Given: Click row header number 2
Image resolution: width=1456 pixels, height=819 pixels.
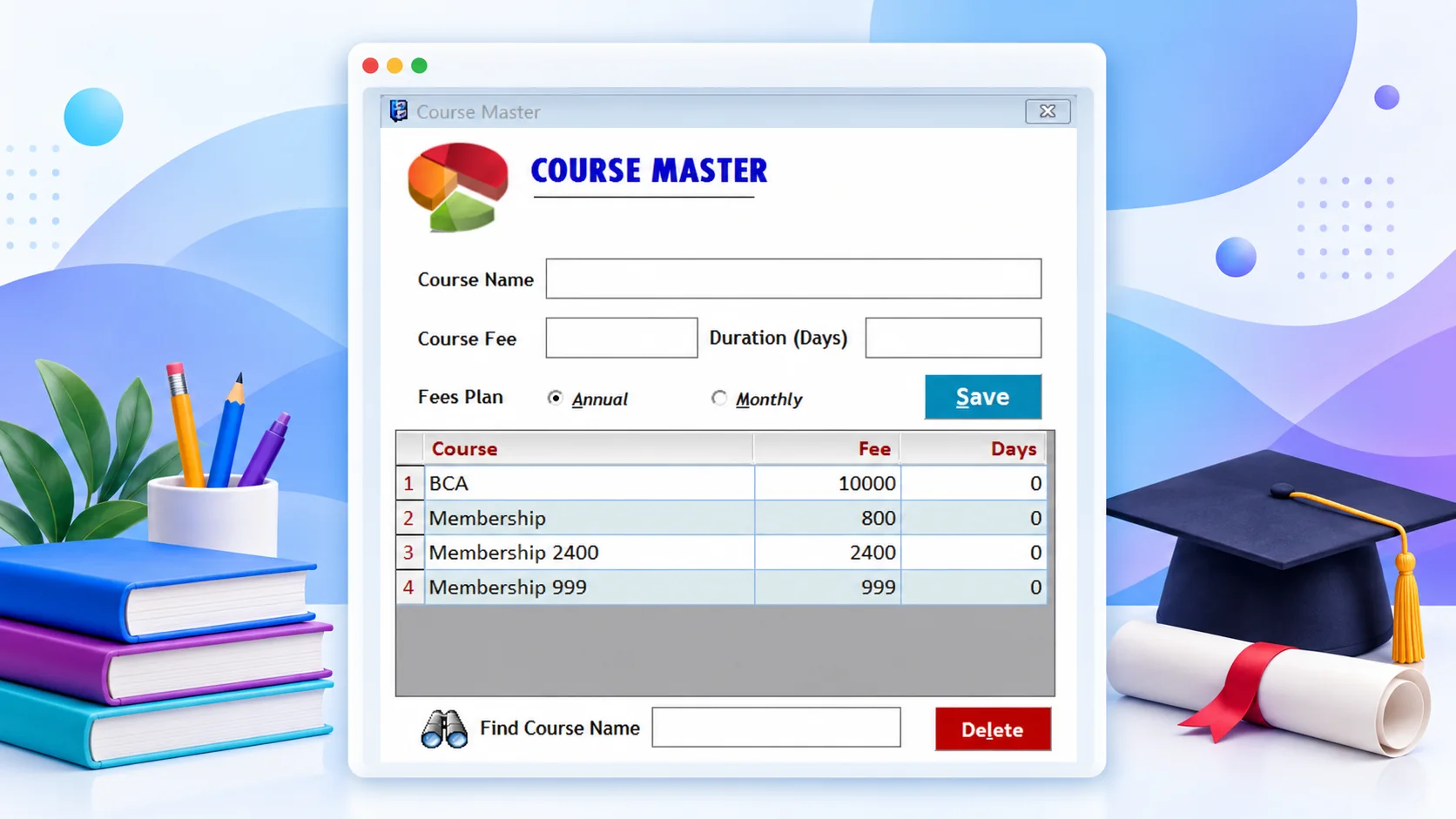Looking at the screenshot, I should pyautogui.click(x=409, y=518).
